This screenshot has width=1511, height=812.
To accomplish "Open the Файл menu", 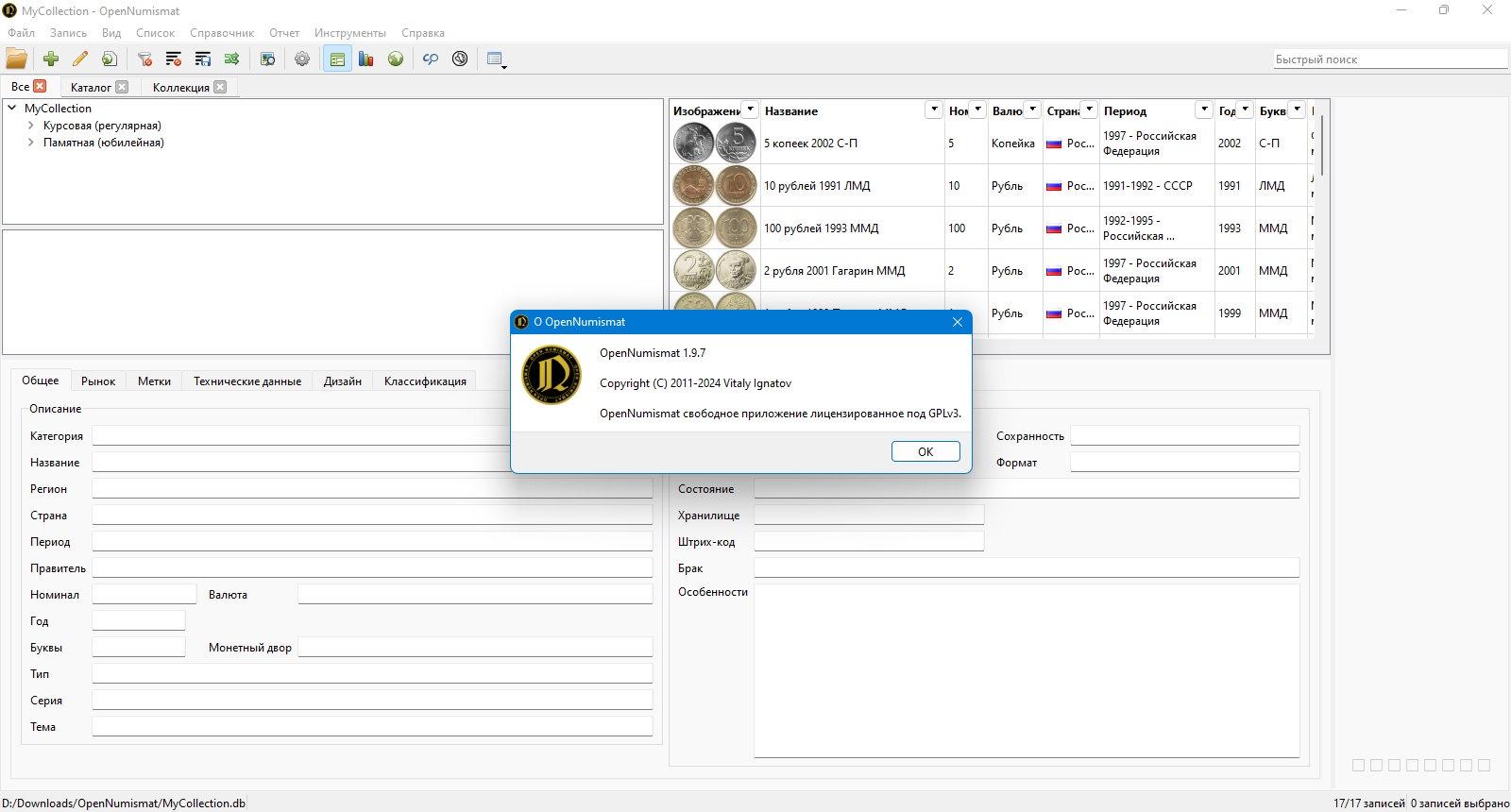I will tap(22, 32).
